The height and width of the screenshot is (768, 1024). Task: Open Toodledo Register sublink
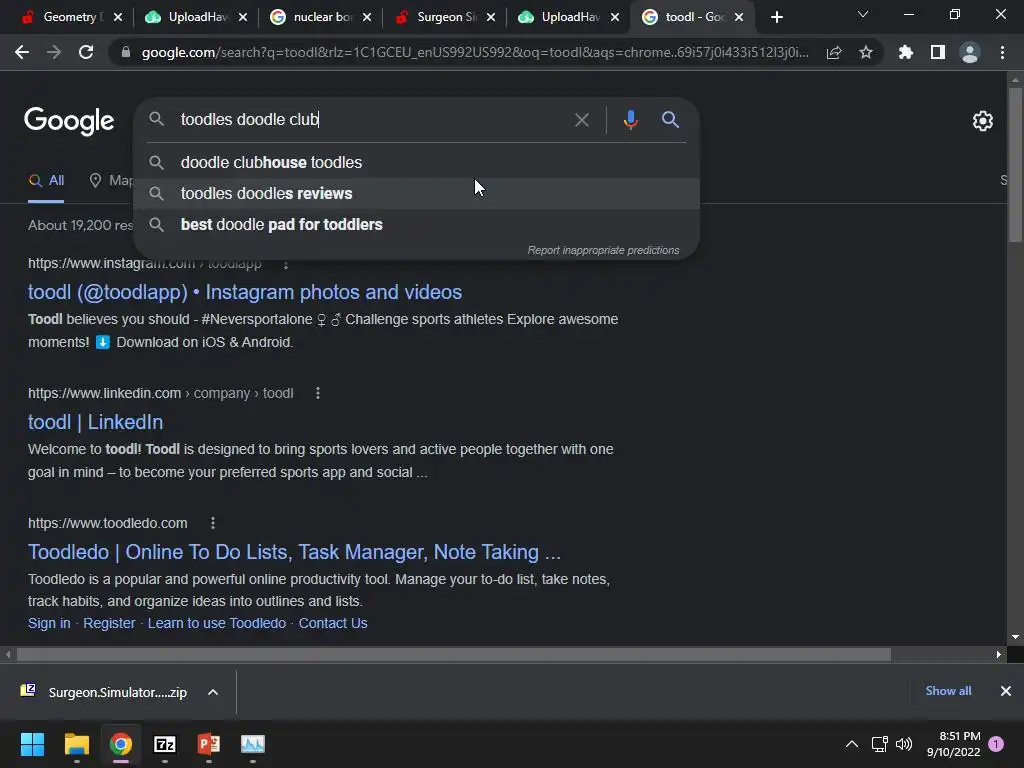[109, 624]
